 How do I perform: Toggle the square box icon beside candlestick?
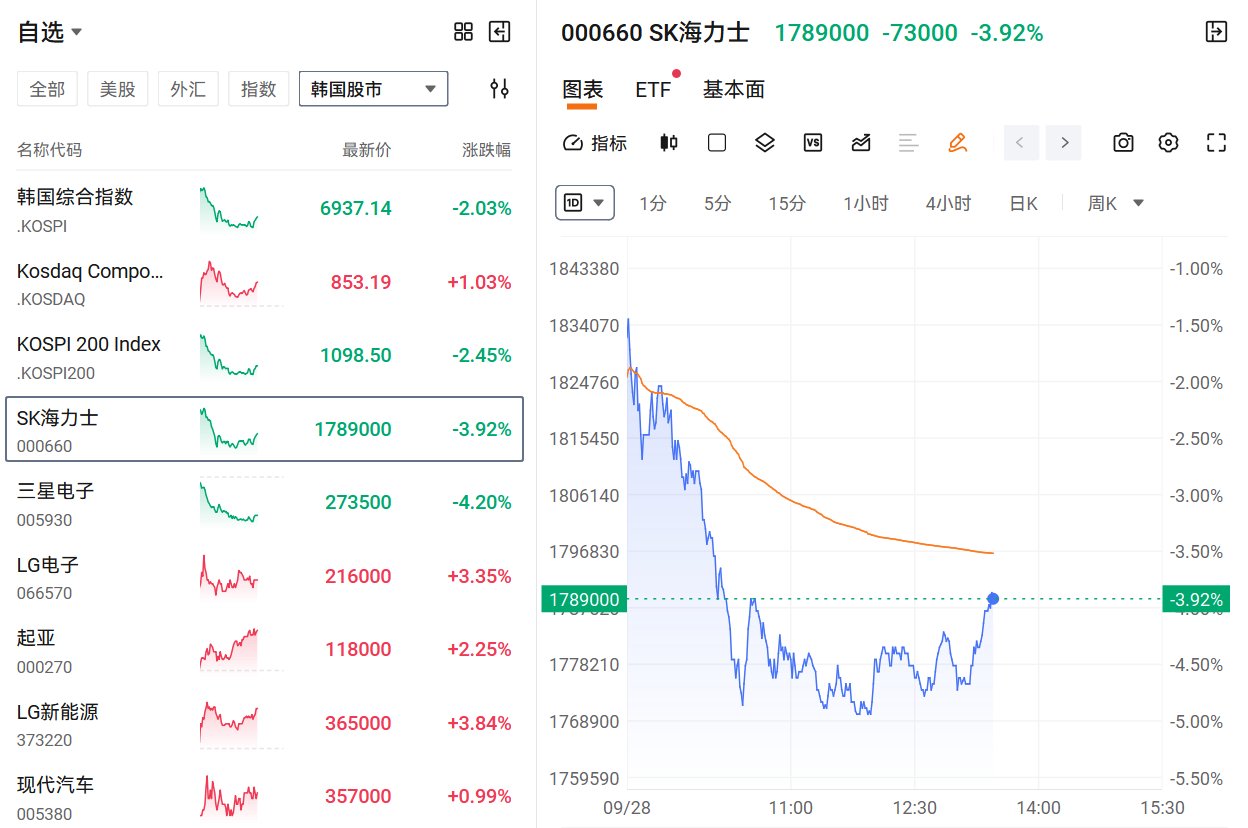[x=717, y=143]
